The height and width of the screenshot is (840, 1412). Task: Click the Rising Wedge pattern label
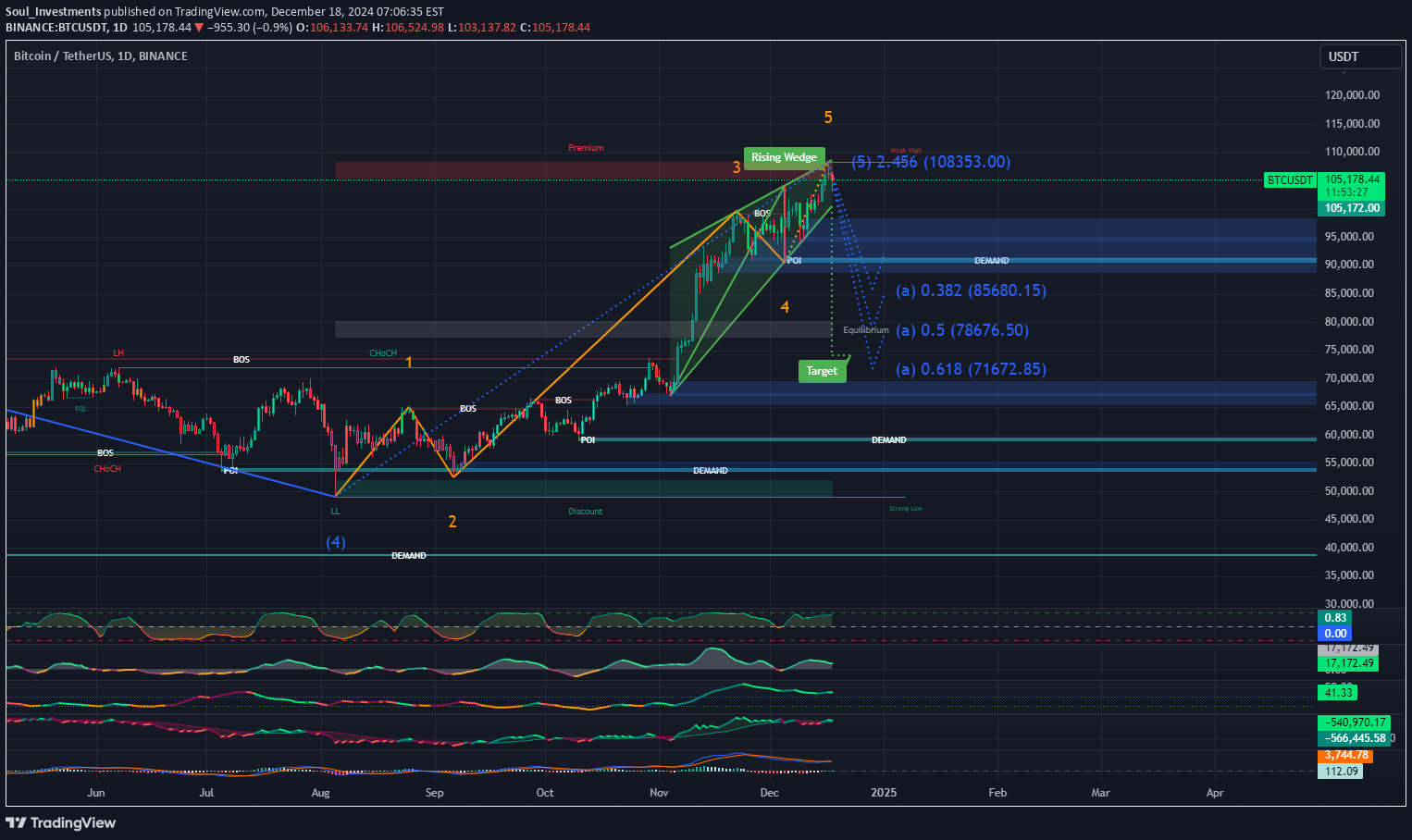[x=784, y=157]
